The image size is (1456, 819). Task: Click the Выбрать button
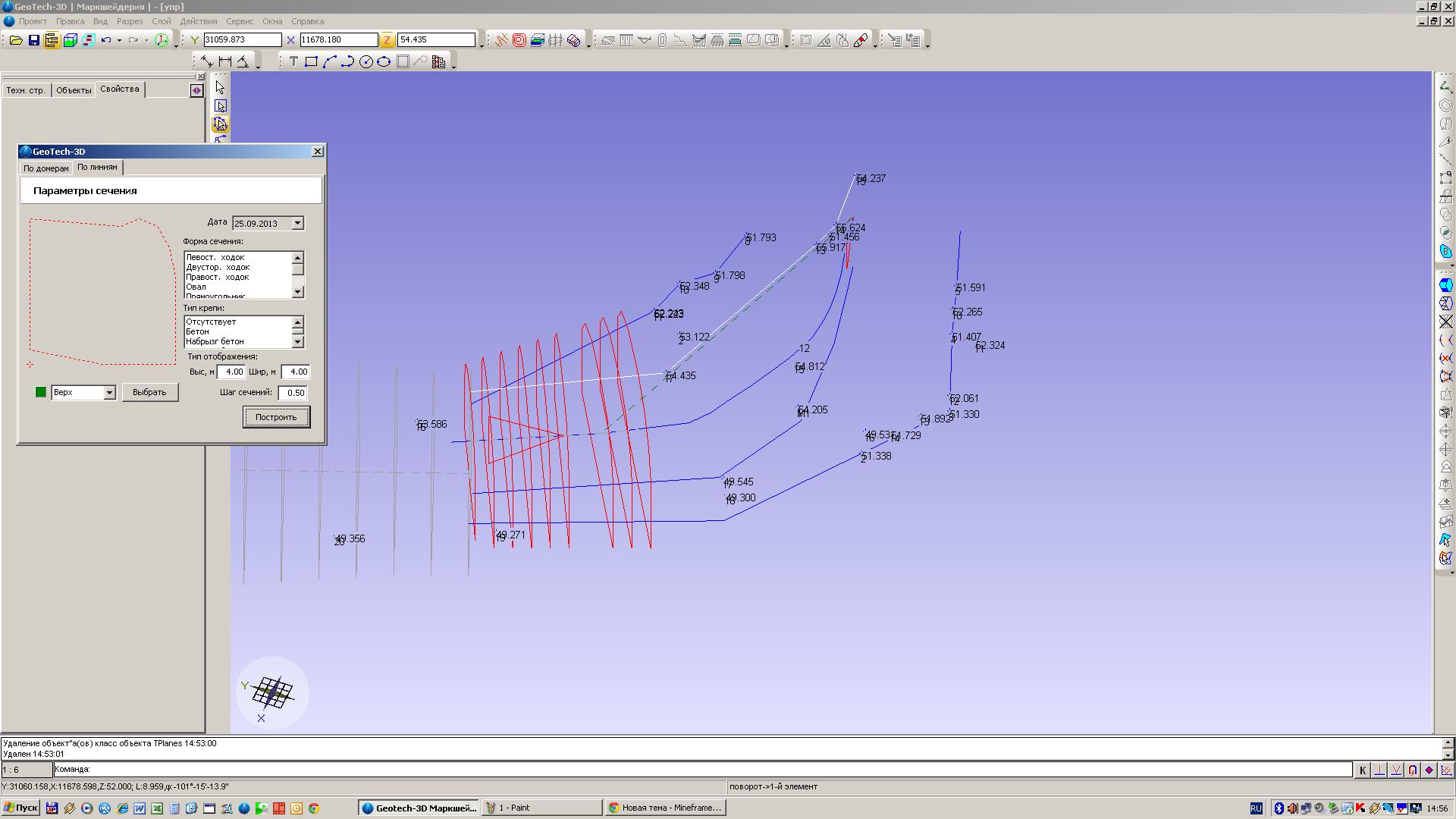point(149,392)
